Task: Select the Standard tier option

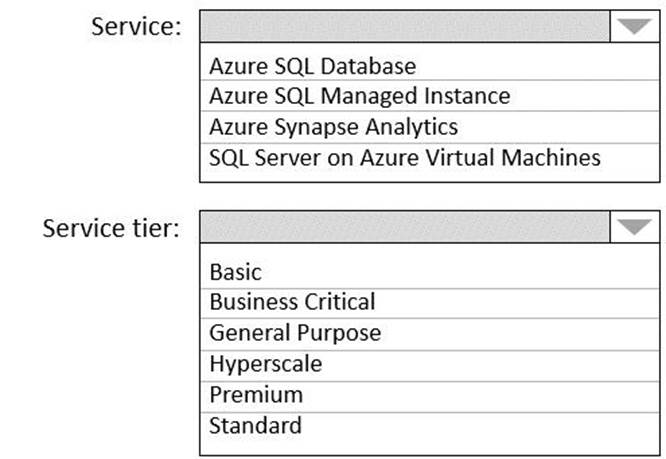Action: click(x=255, y=425)
